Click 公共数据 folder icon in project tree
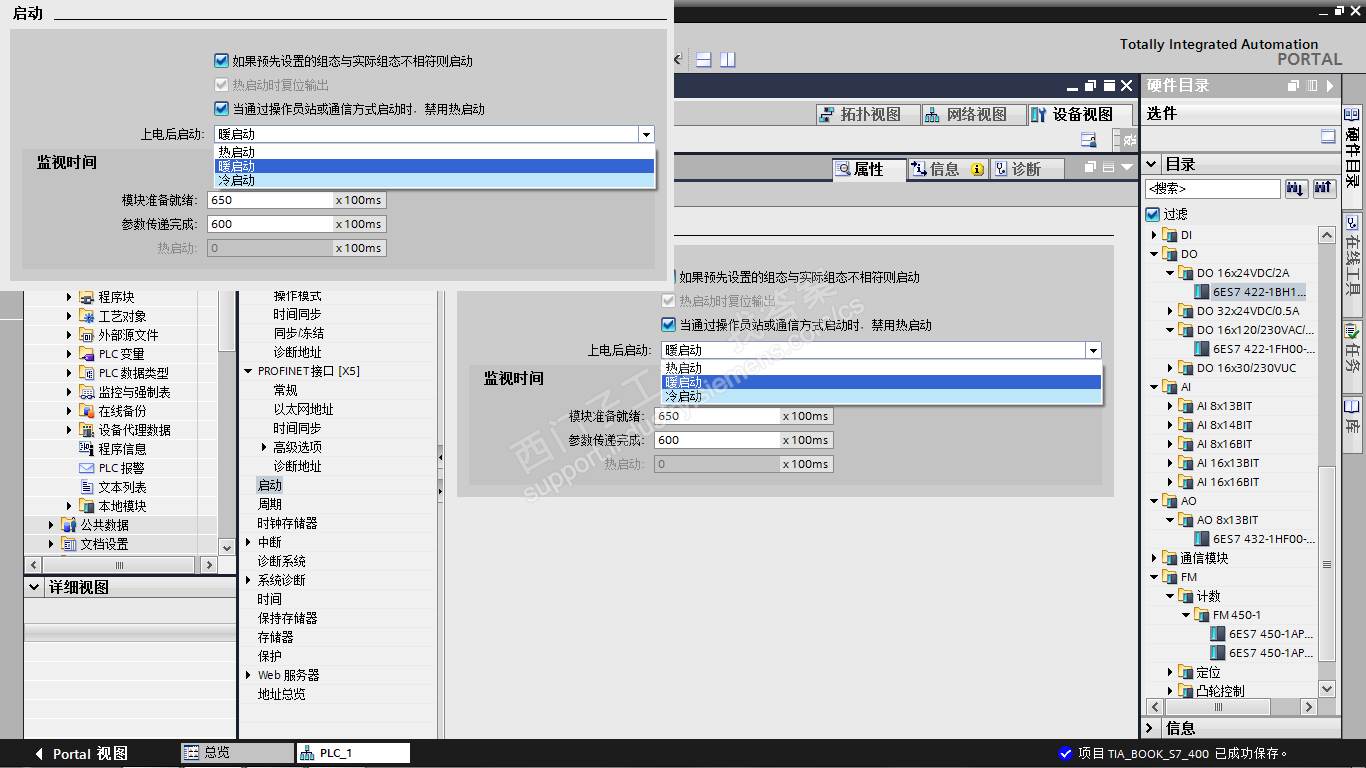The image size is (1366, 768). (69, 525)
